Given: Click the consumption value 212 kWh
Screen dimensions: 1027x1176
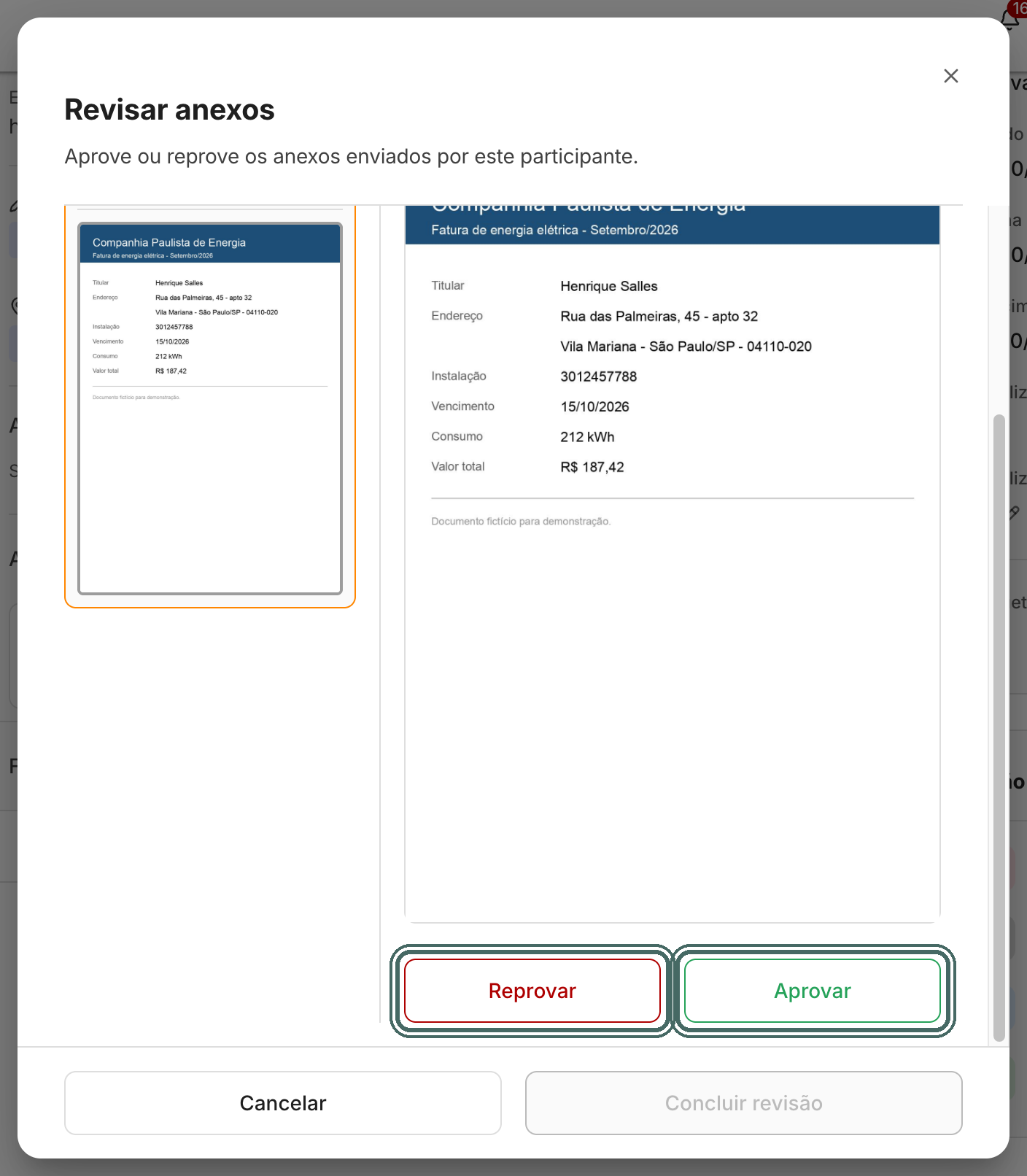Looking at the screenshot, I should point(587,437).
